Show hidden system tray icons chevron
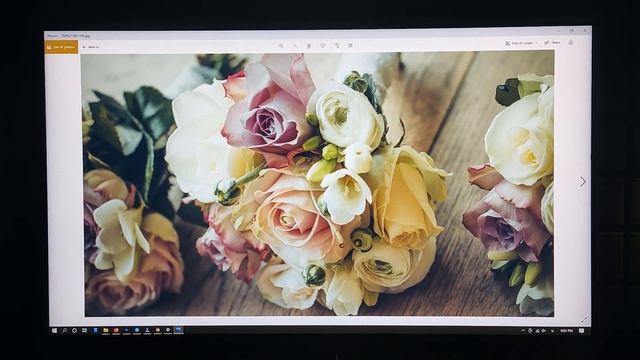This screenshot has height=360, width=640. point(523,331)
